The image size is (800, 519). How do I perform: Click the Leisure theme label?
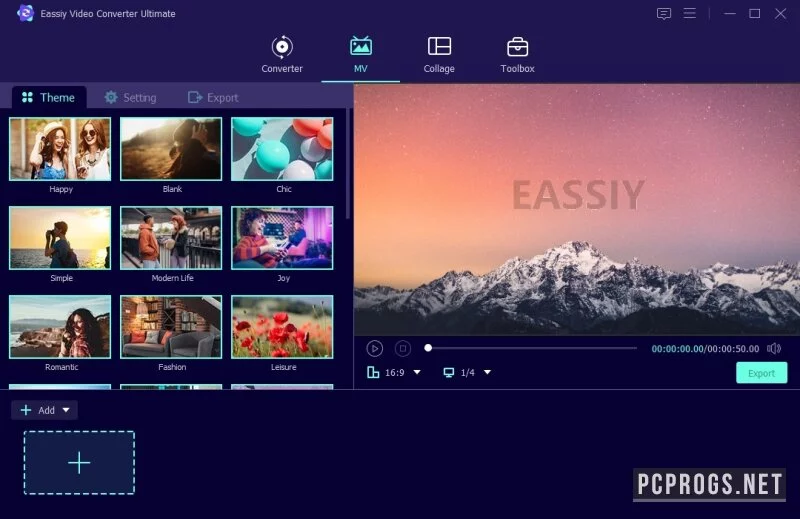283,367
